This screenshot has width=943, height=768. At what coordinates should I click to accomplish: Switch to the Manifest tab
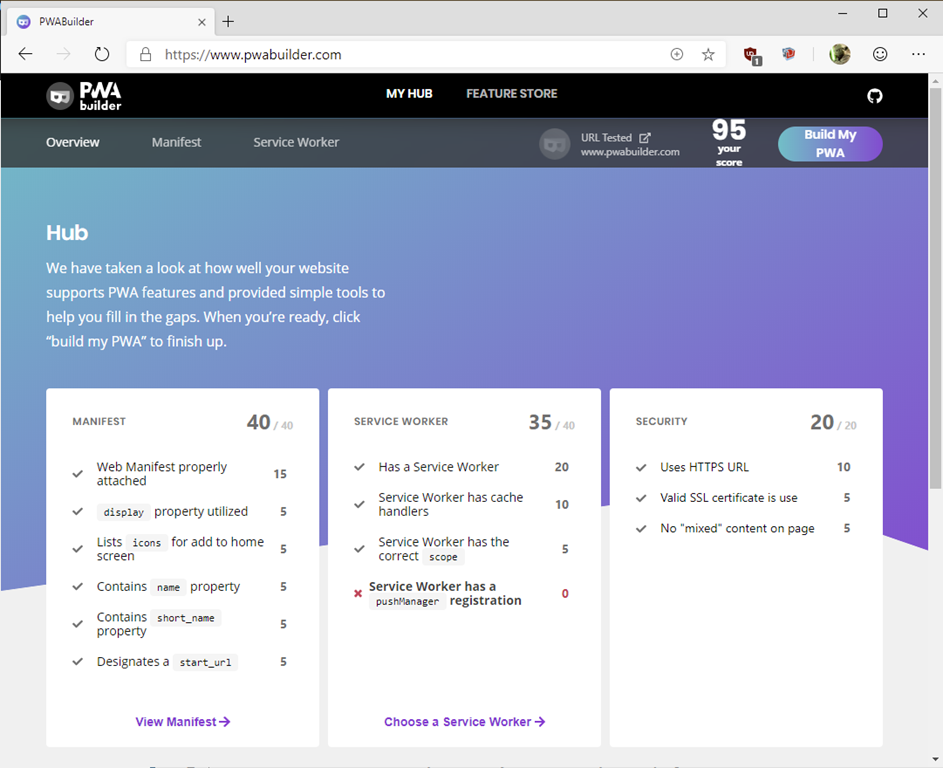click(176, 143)
